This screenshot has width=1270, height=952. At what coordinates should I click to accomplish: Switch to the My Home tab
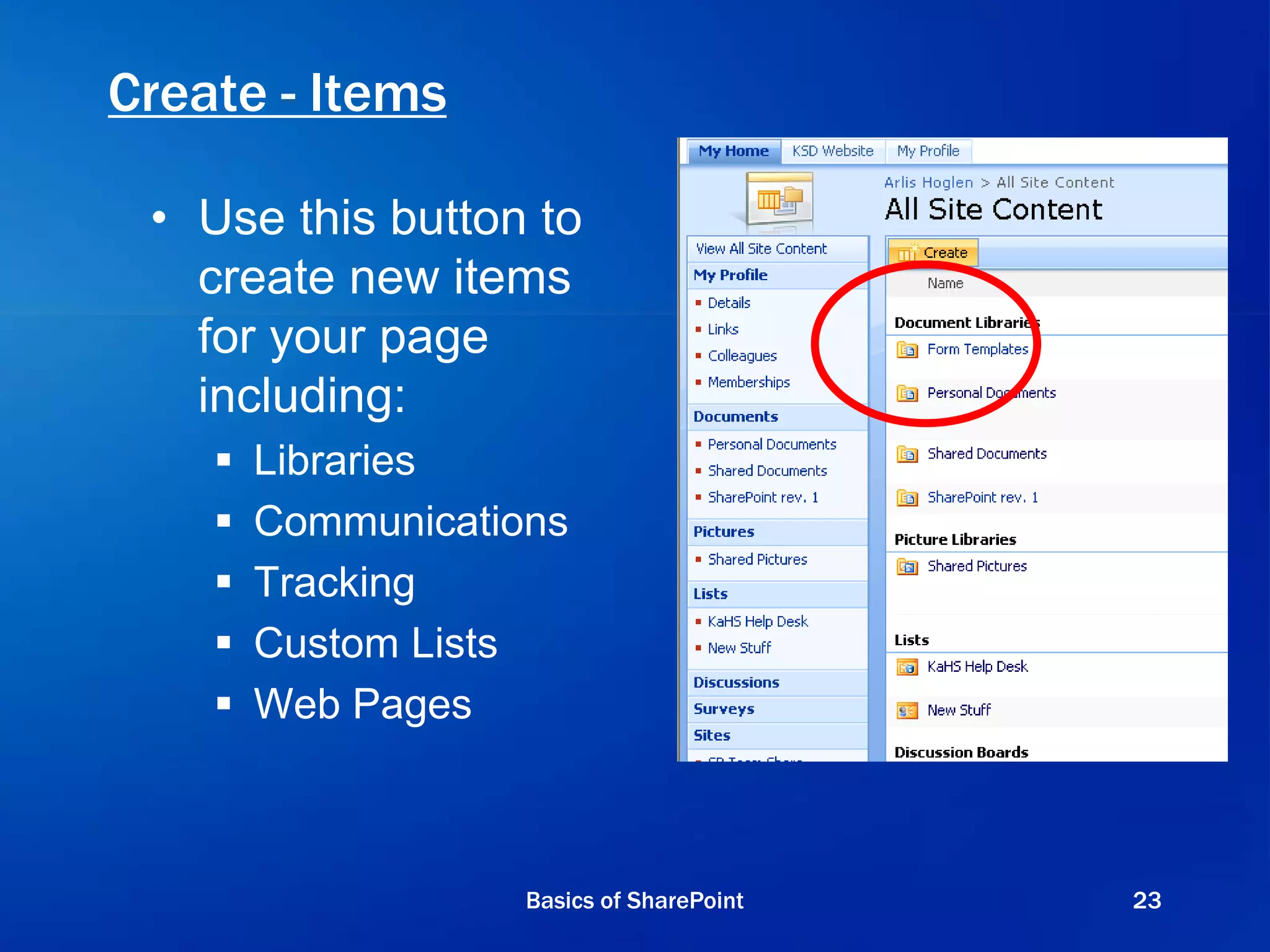734,151
